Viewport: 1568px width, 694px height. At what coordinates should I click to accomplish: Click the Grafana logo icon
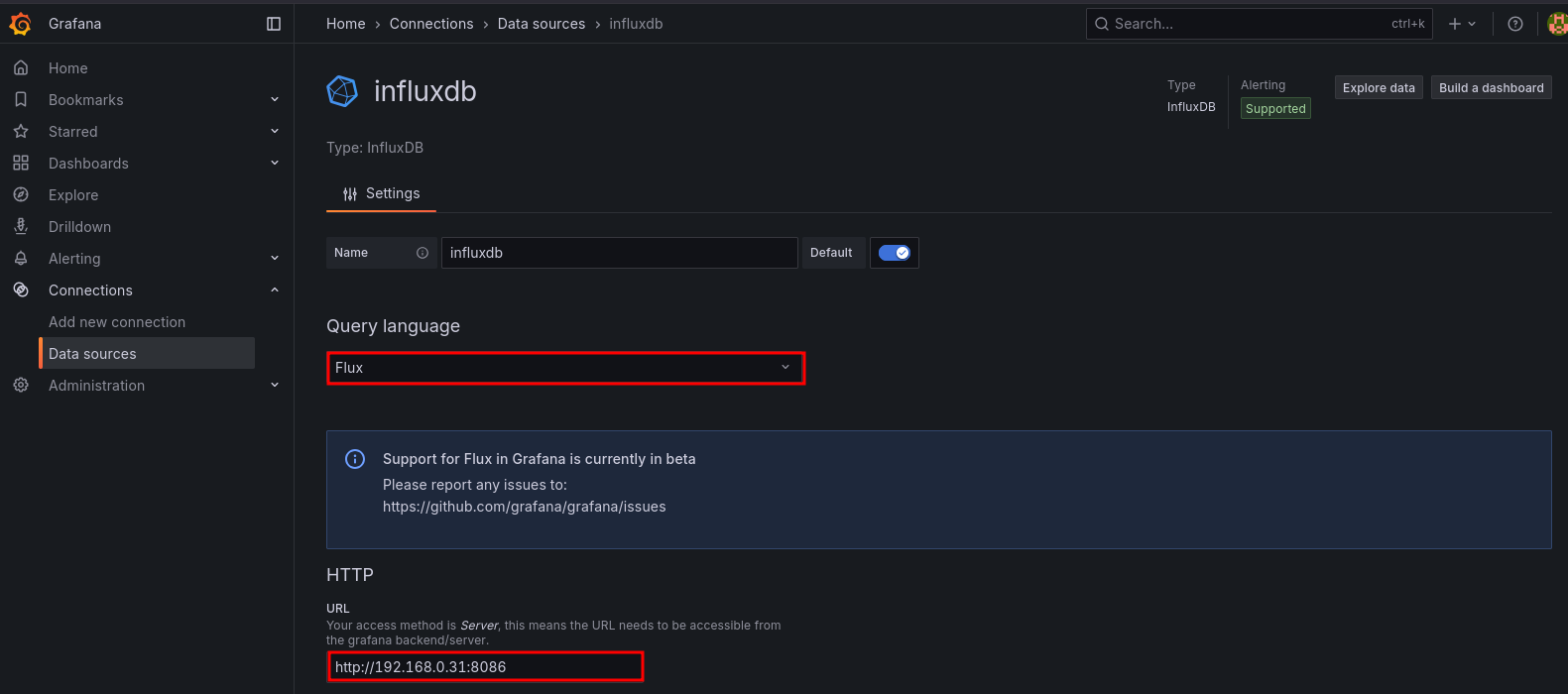[20, 24]
